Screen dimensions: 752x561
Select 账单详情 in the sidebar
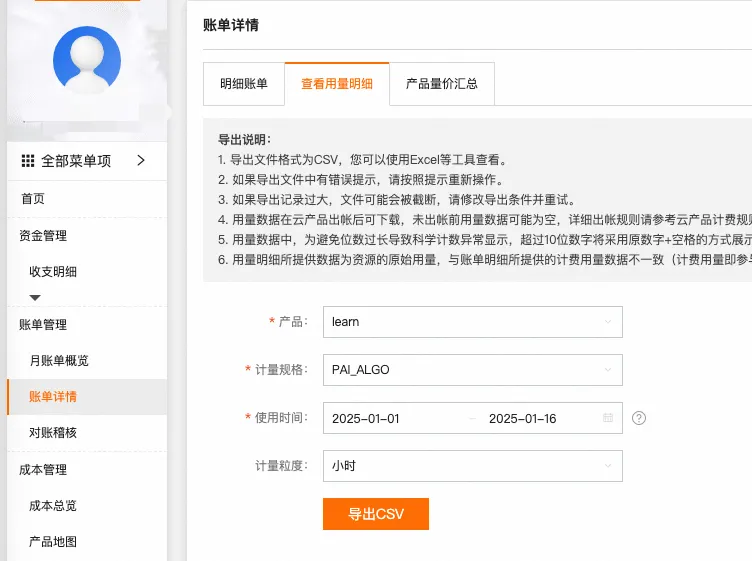point(87,397)
